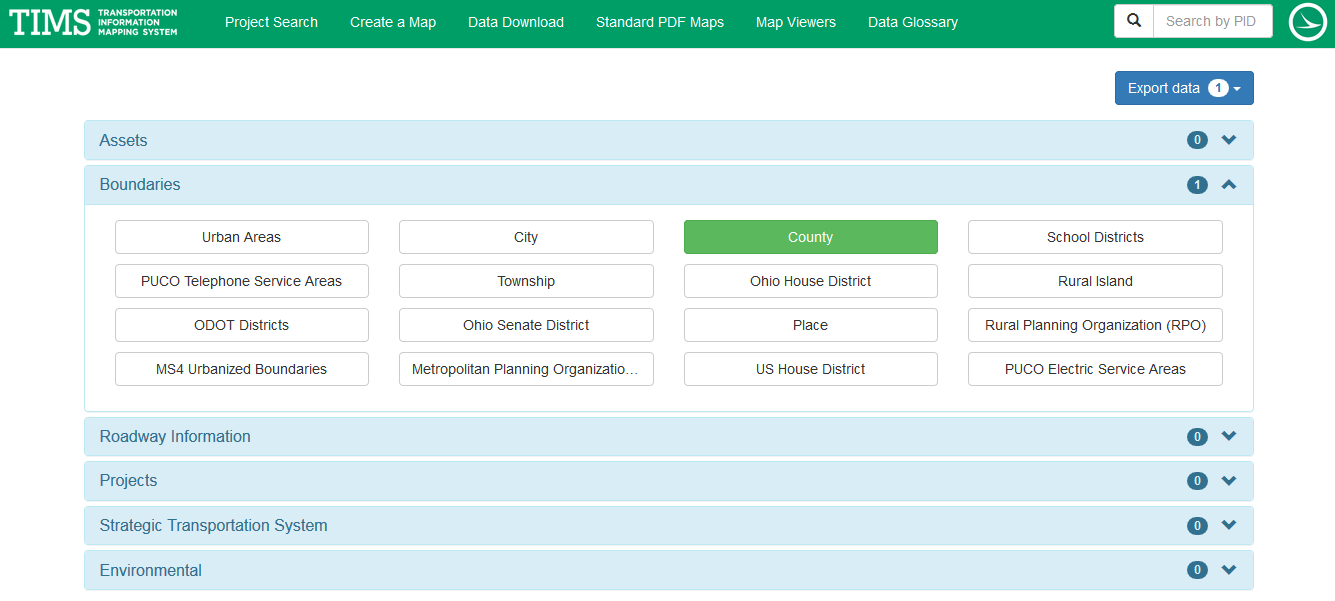Click the magnifying glass search icon
Image resolution: width=1335 pixels, height=601 pixels.
pos(1133,21)
